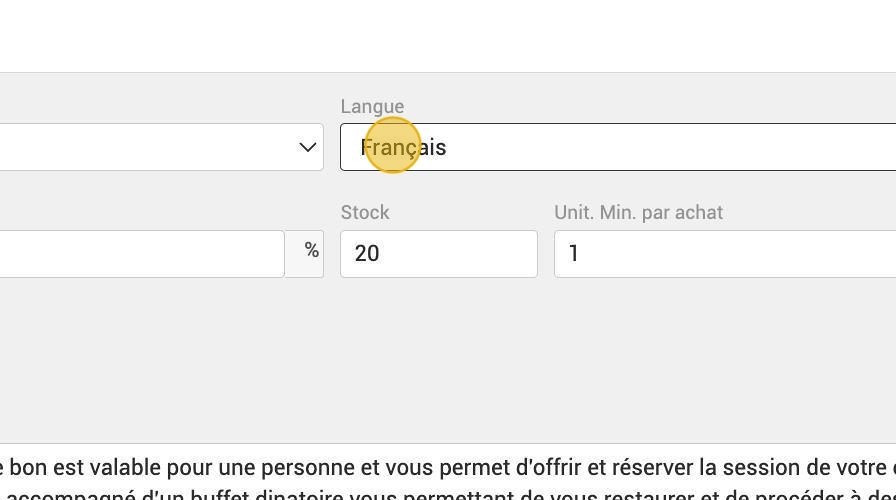
Task: Focus the Stock field containing 20
Action: click(x=439, y=254)
